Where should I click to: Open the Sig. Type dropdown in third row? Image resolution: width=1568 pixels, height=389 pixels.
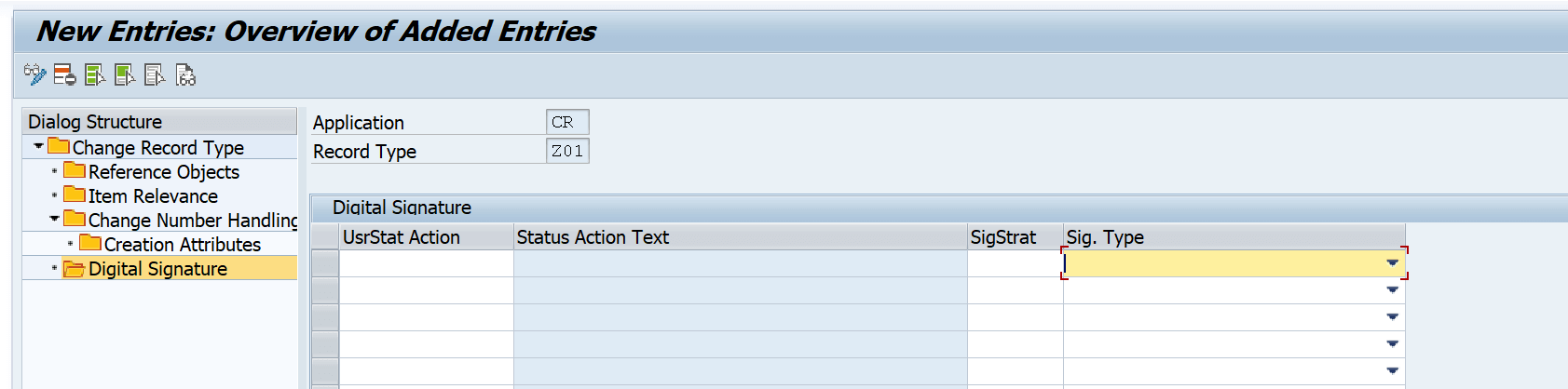[1392, 317]
